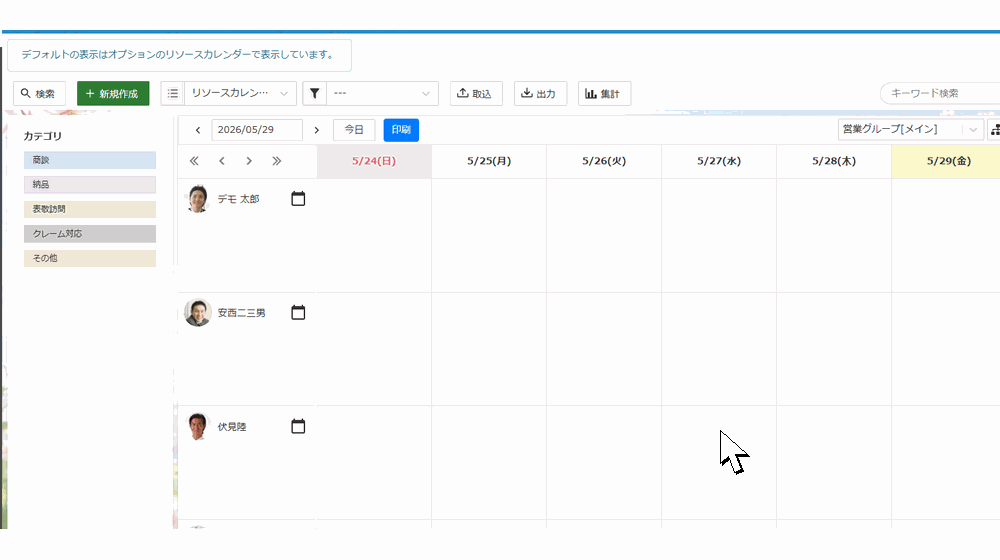Open the リソースカレン… view dropdown
Image resolution: width=1000 pixels, height=560 pixels.
pyautogui.click(x=240, y=94)
